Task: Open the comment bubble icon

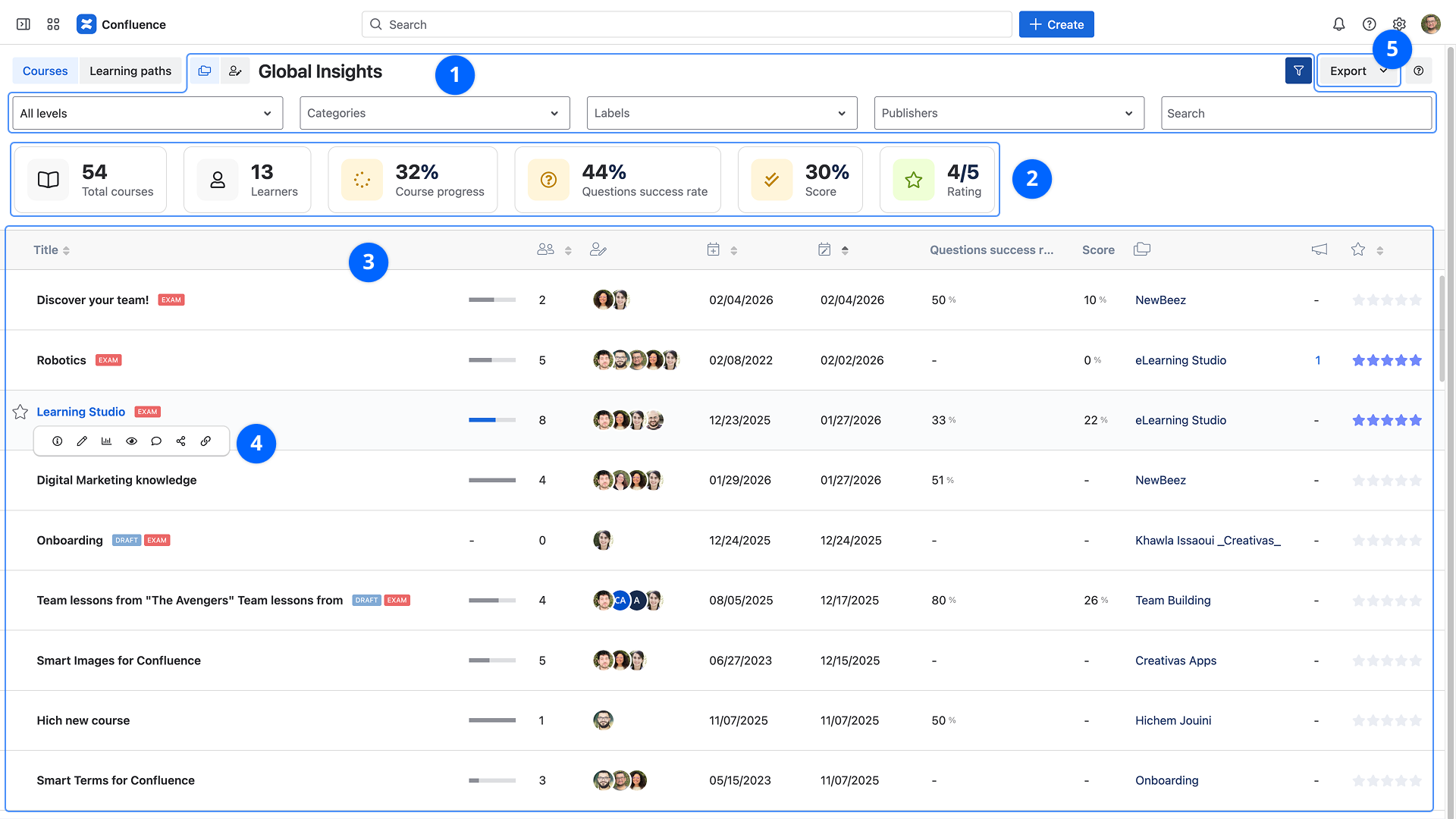Action: pyautogui.click(x=156, y=441)
